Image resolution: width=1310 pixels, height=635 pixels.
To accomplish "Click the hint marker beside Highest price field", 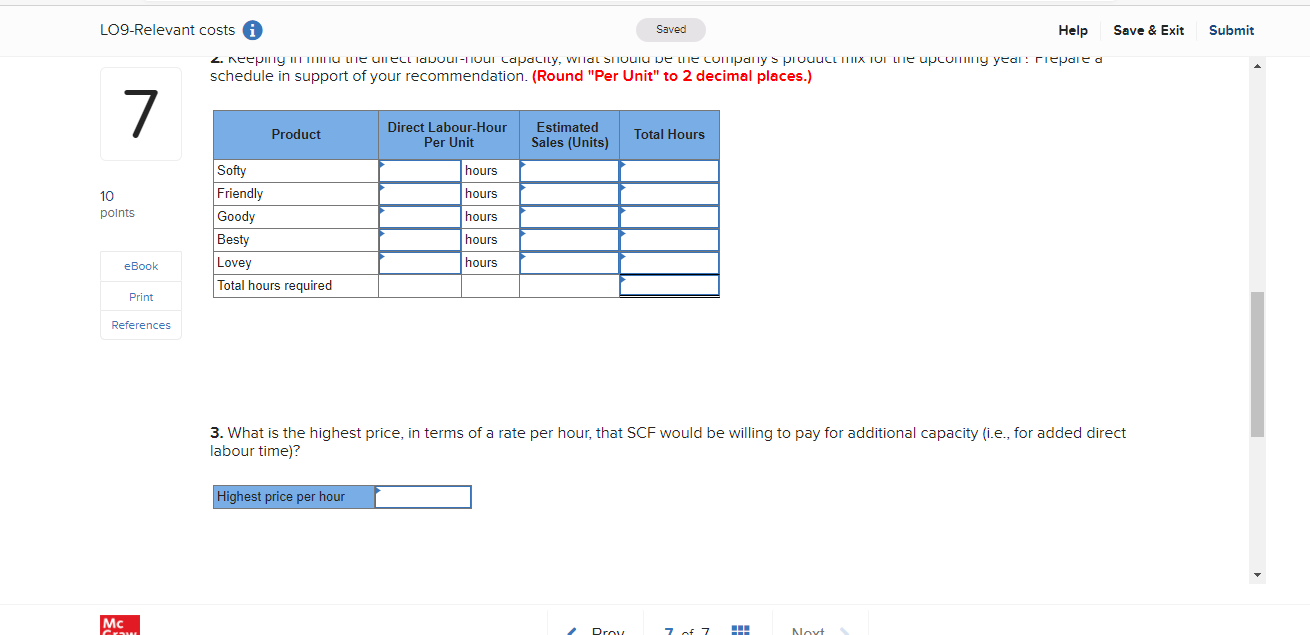I will click(378, 492).
